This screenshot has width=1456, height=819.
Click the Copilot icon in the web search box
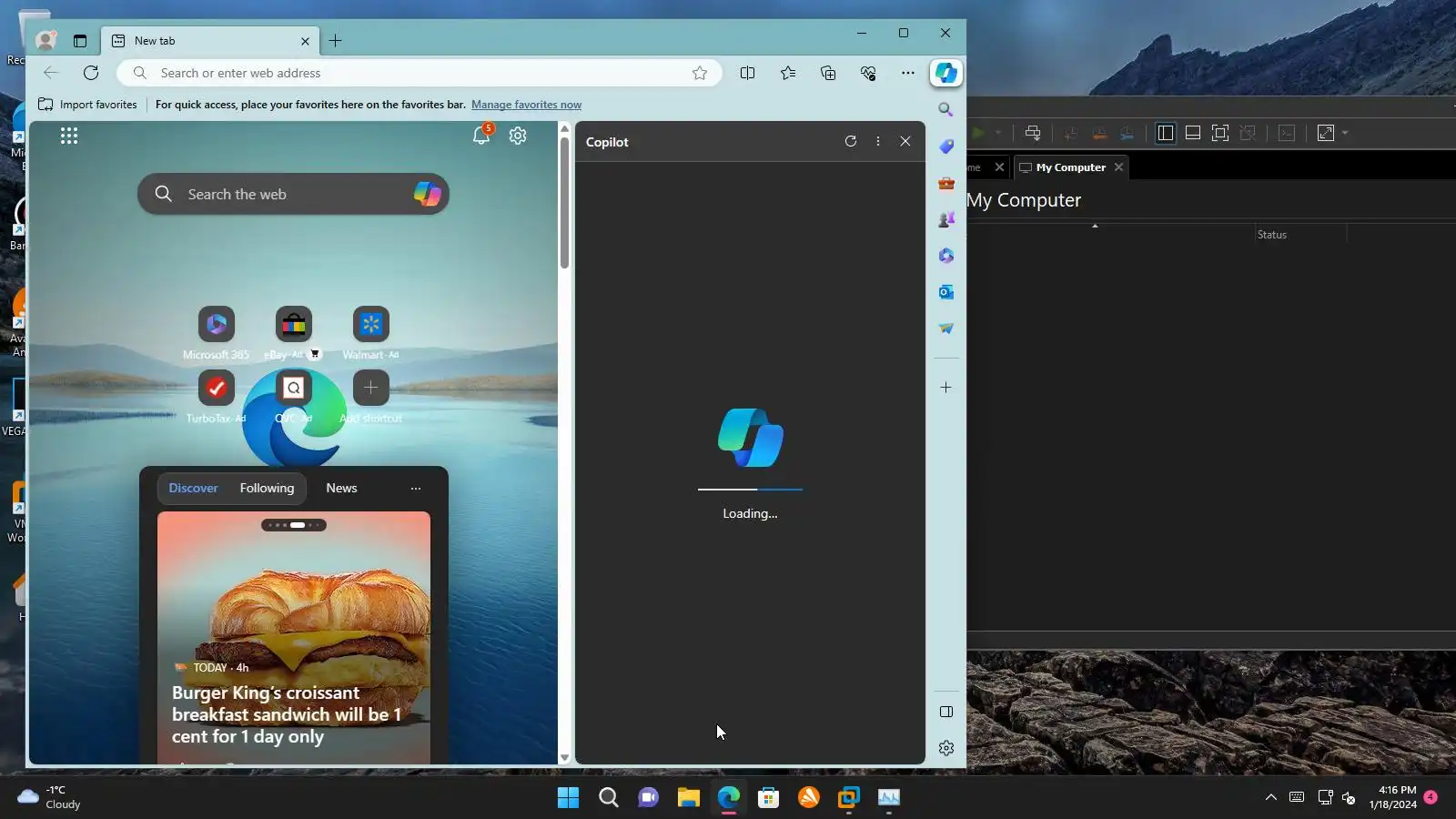427,194
